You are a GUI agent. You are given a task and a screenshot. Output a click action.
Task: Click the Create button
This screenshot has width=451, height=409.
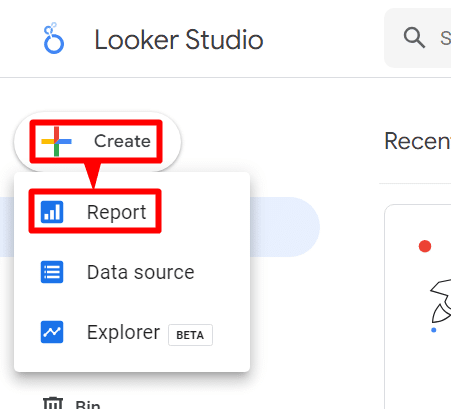pyautogui.click(x=97, y=141)
